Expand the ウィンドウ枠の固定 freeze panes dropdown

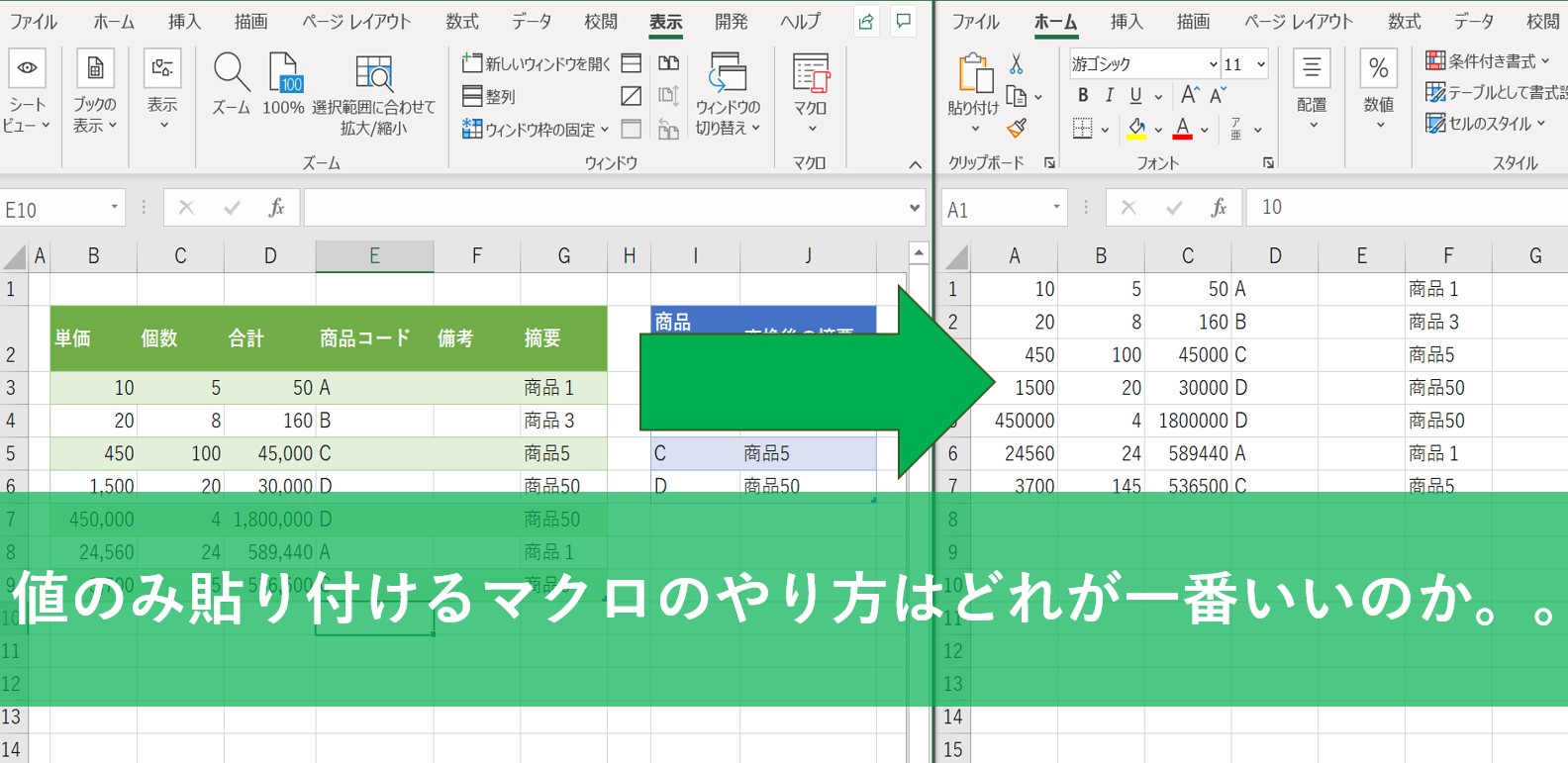[x=536, y=130]
